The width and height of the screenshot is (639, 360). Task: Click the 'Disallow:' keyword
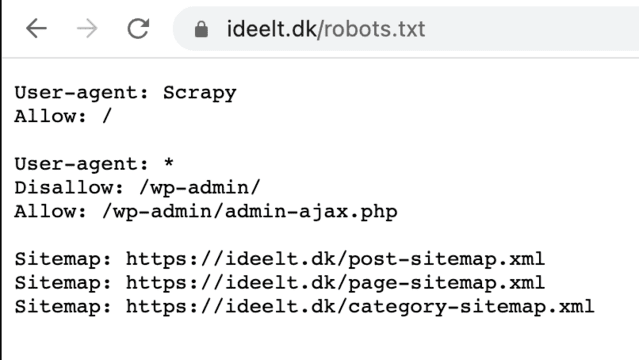click(69, 188)
